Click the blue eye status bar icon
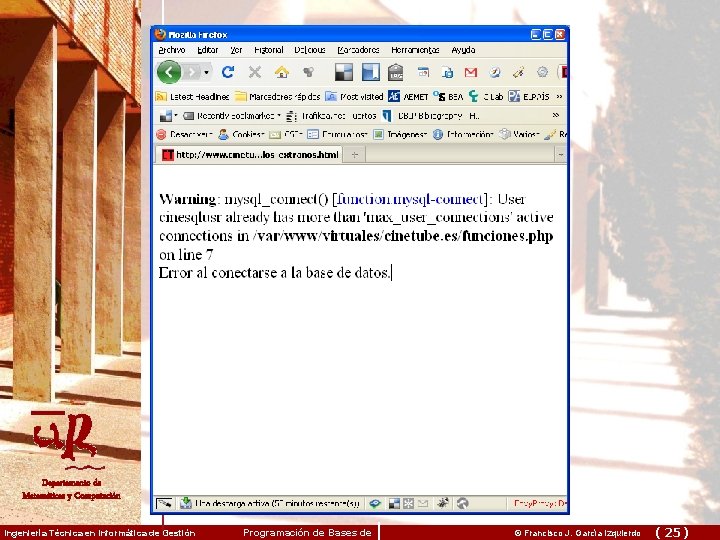Image resolution: width=720 pixels, height=540 pixels. click(375, 504)
